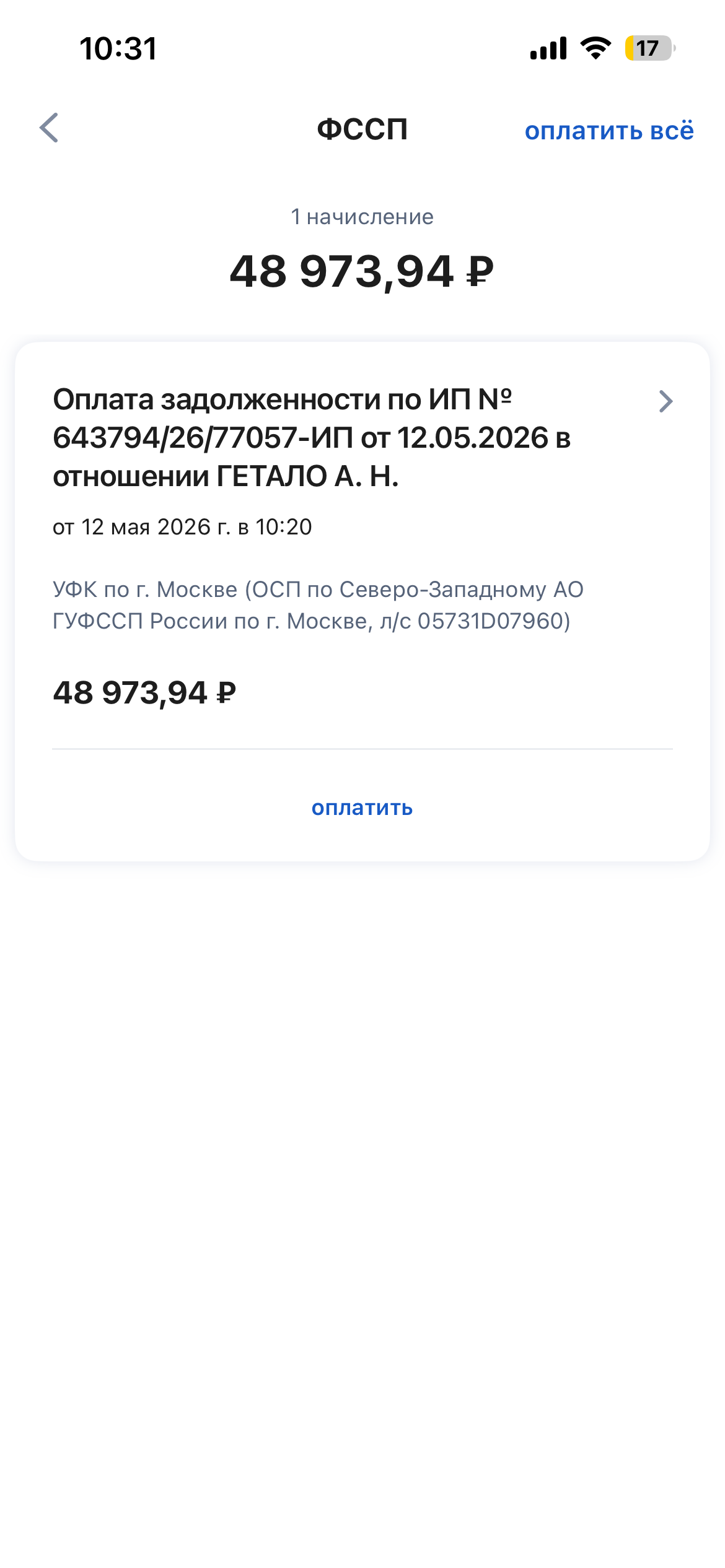Tap the cellular signal bars icon

[548, 48]
